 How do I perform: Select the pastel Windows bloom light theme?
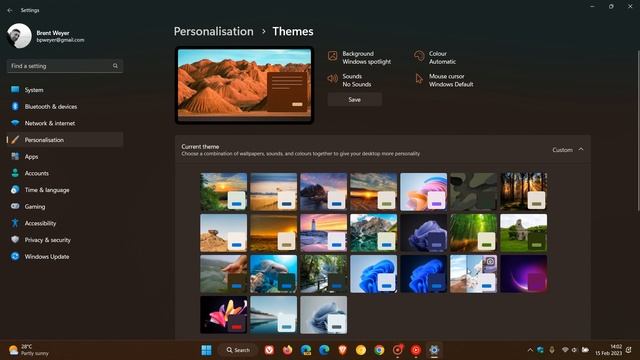point(424,191)
